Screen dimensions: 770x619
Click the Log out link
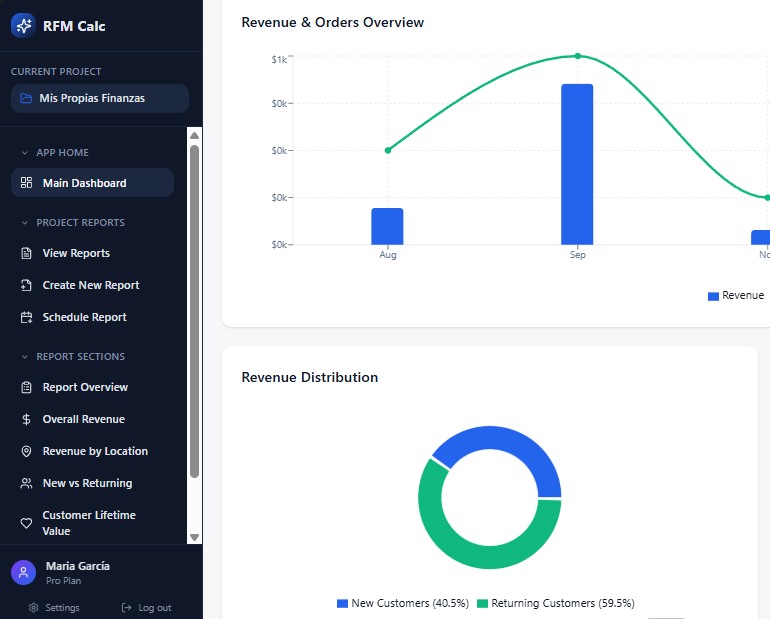tap(146, 607)
